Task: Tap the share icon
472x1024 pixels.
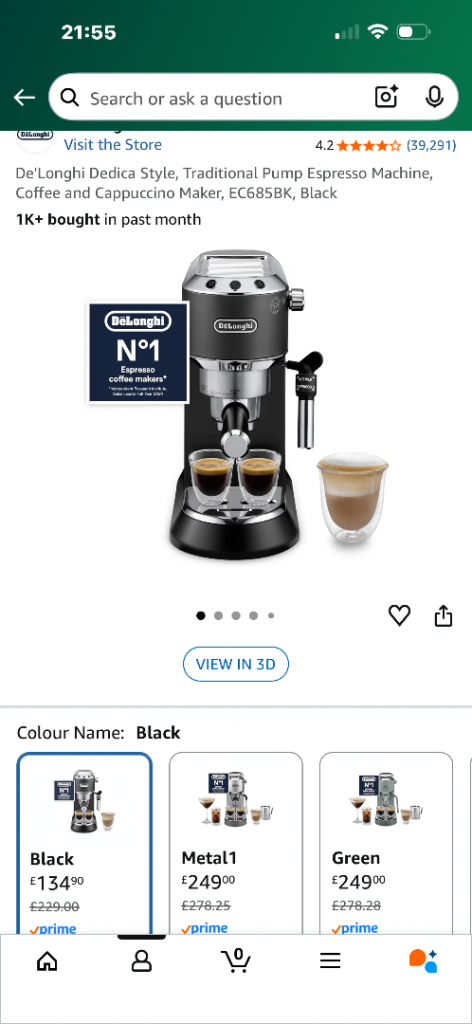Action: [443, 615]
